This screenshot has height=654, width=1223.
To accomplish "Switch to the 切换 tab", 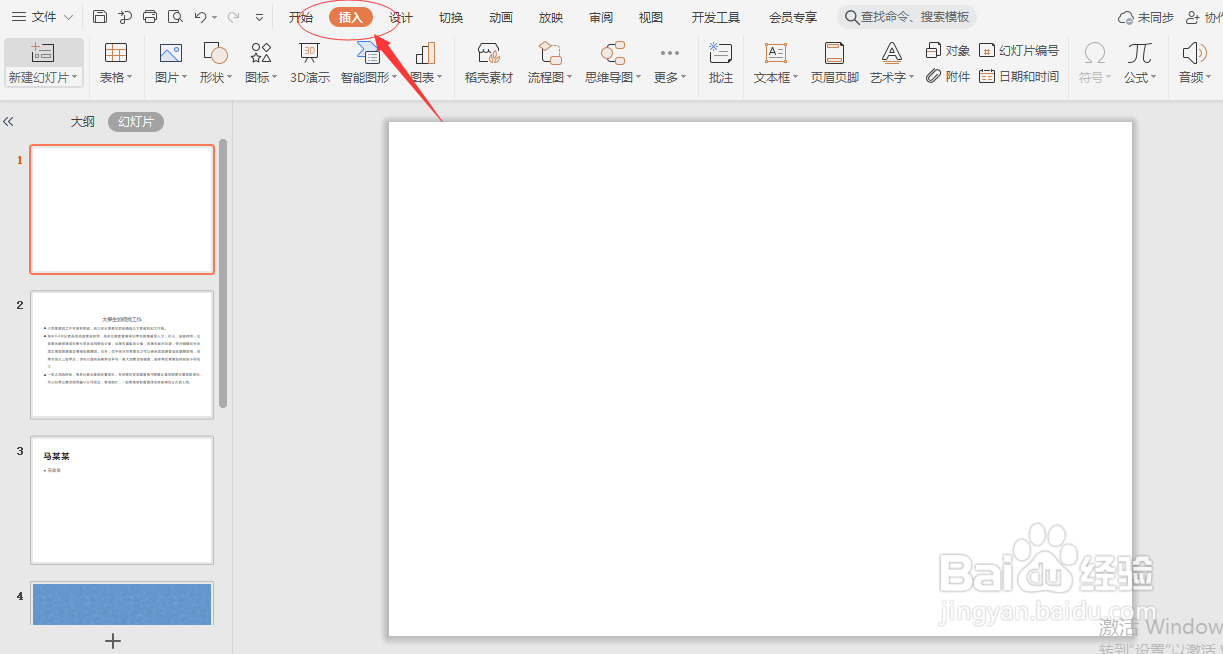I will point(451,17).
